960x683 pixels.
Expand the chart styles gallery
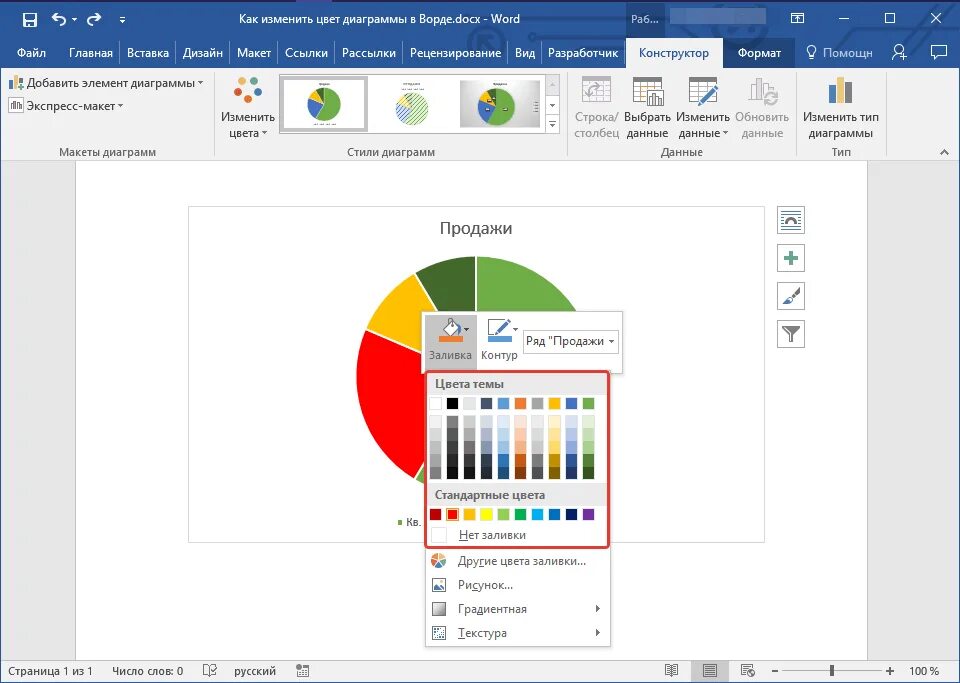(x=552, y=124)
